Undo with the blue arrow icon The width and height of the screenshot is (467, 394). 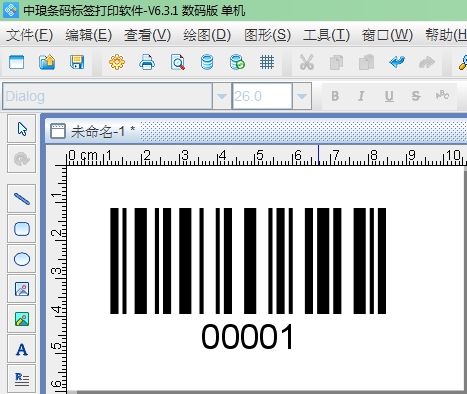[397, 62]
